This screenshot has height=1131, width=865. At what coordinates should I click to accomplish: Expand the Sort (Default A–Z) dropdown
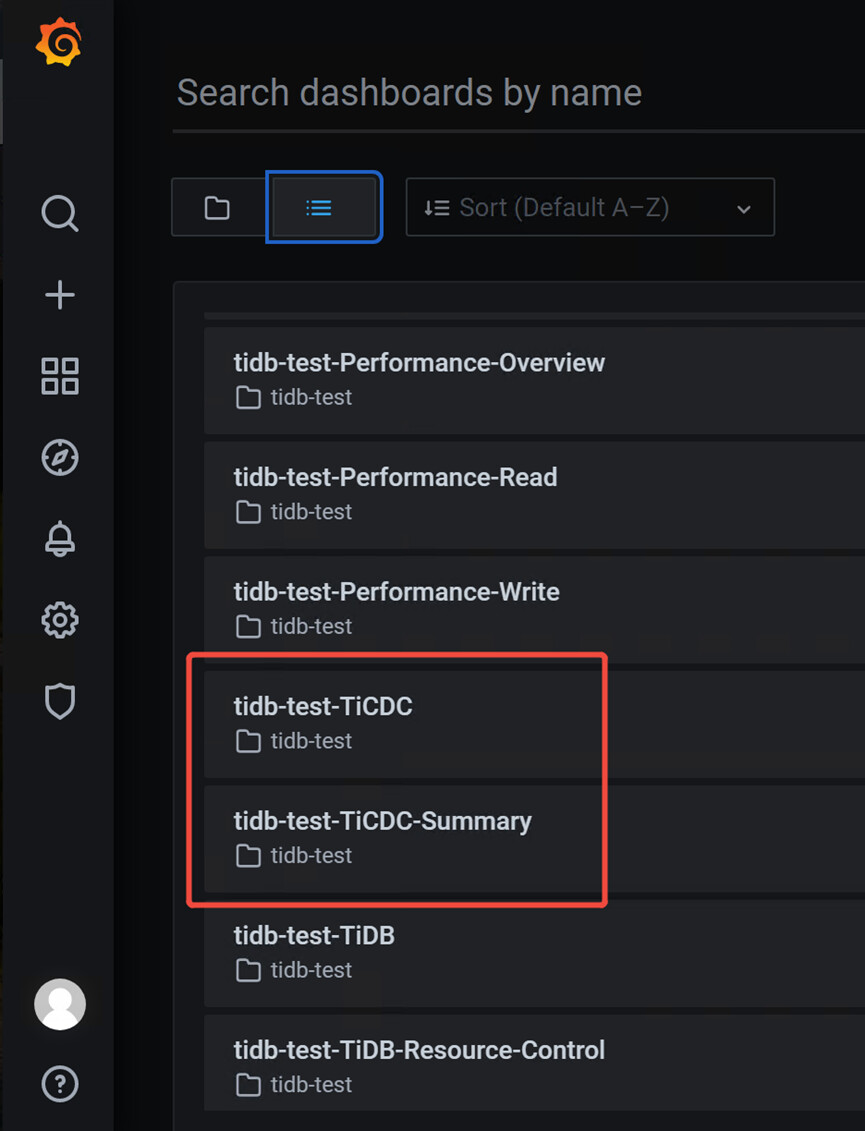[589, 208]
